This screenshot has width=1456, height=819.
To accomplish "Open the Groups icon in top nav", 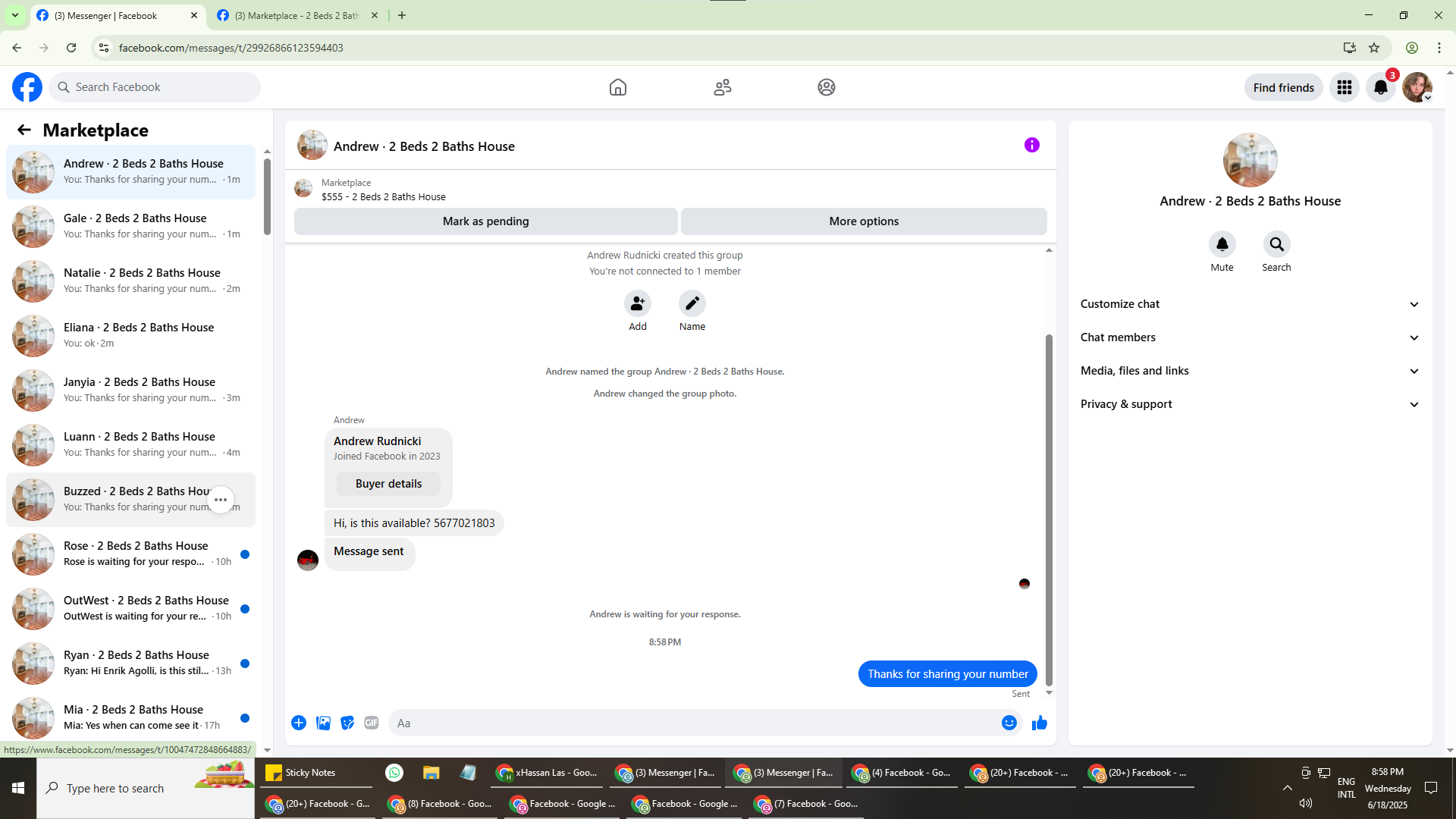I will (x=827, y=87).
